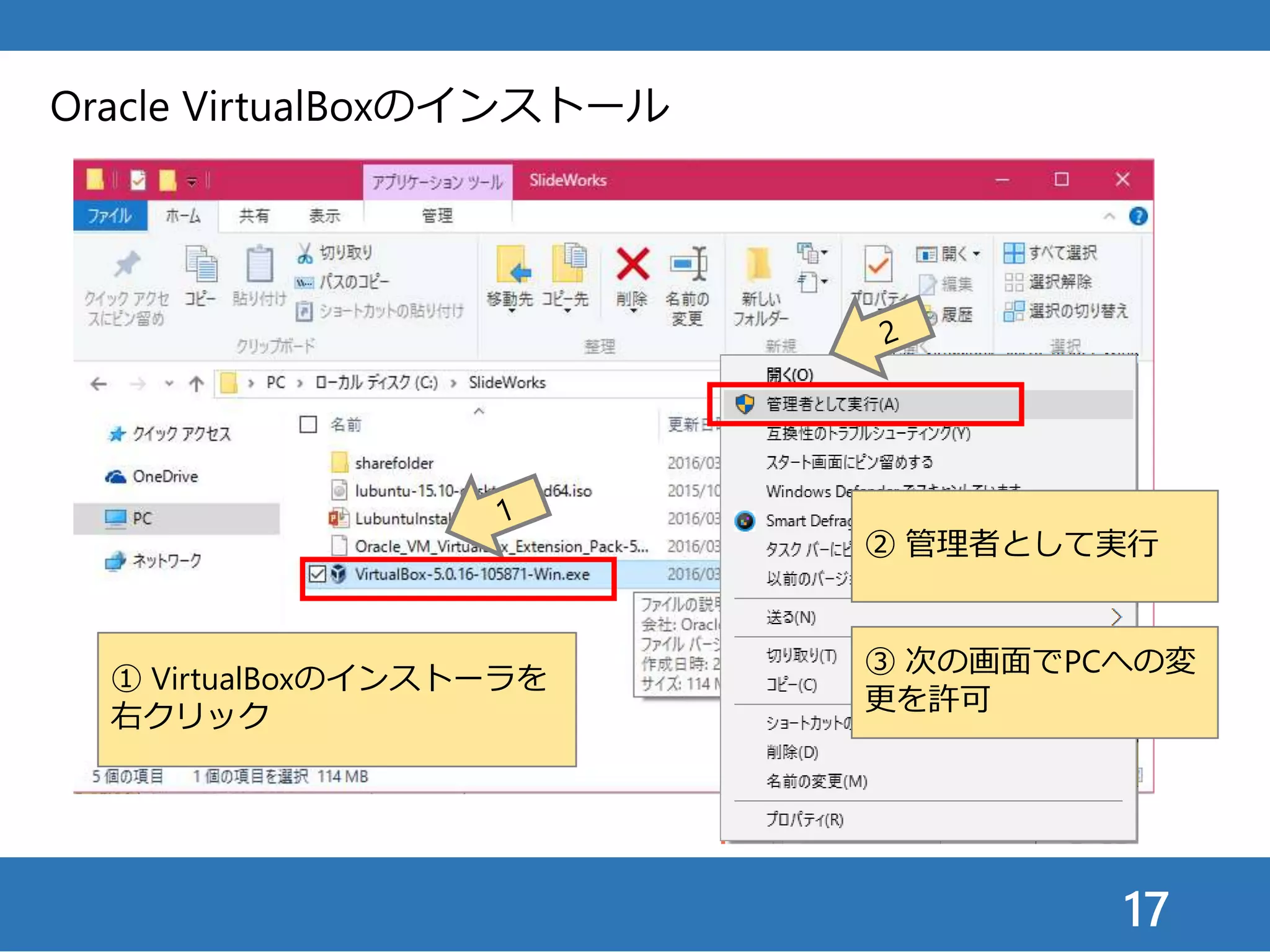
Task: Click Select None in ribbon
Action: coord(1048,282)
